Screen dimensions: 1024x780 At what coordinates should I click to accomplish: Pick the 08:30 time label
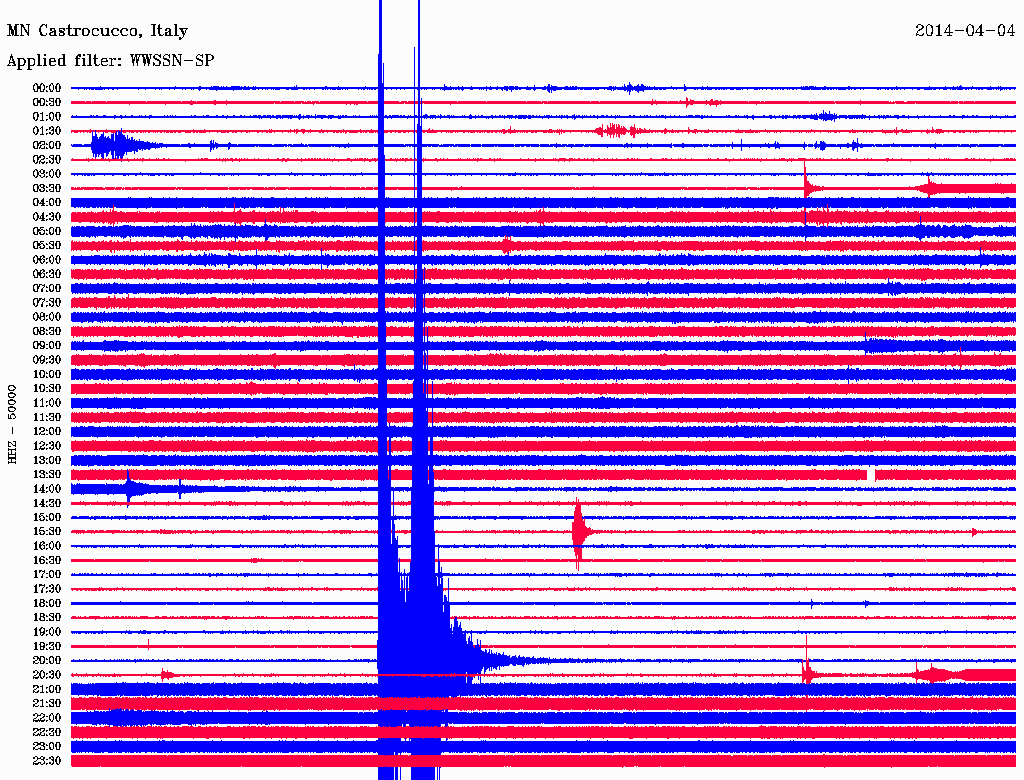tap(47, 331)
